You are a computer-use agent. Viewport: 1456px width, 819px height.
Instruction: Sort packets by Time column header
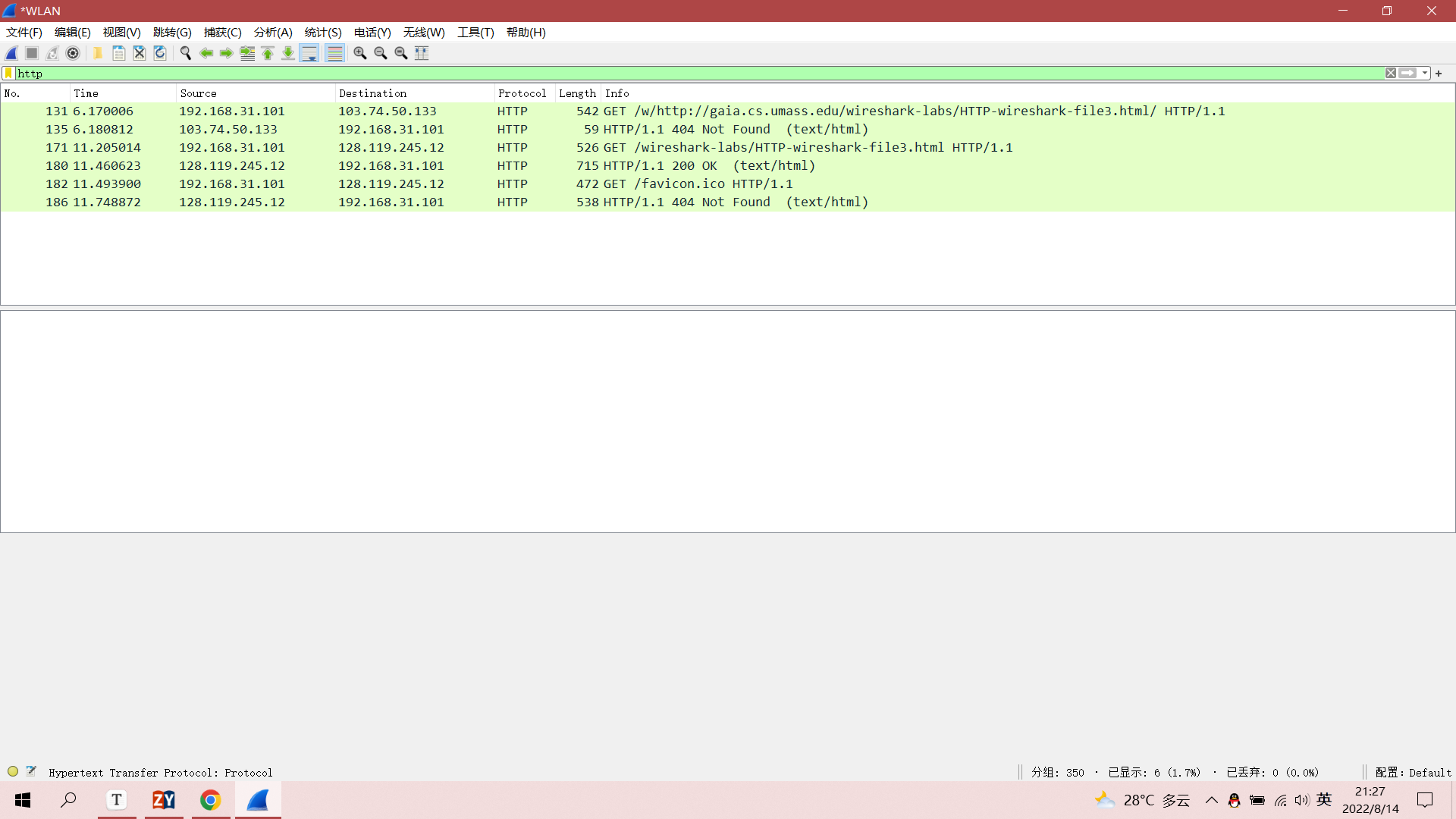[x=123, y=93]
